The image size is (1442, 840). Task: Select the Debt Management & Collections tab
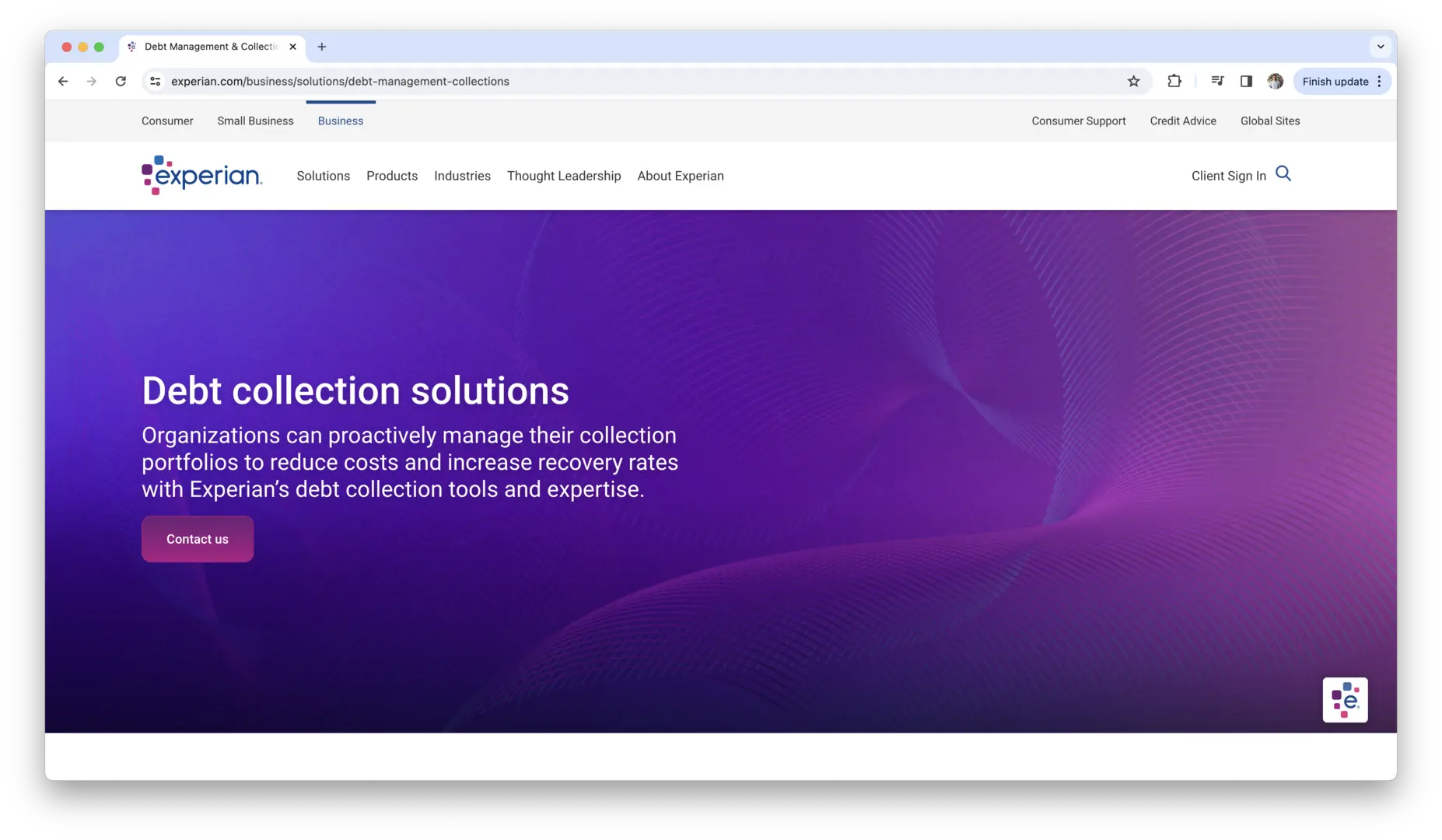click(x=212, y=47)
